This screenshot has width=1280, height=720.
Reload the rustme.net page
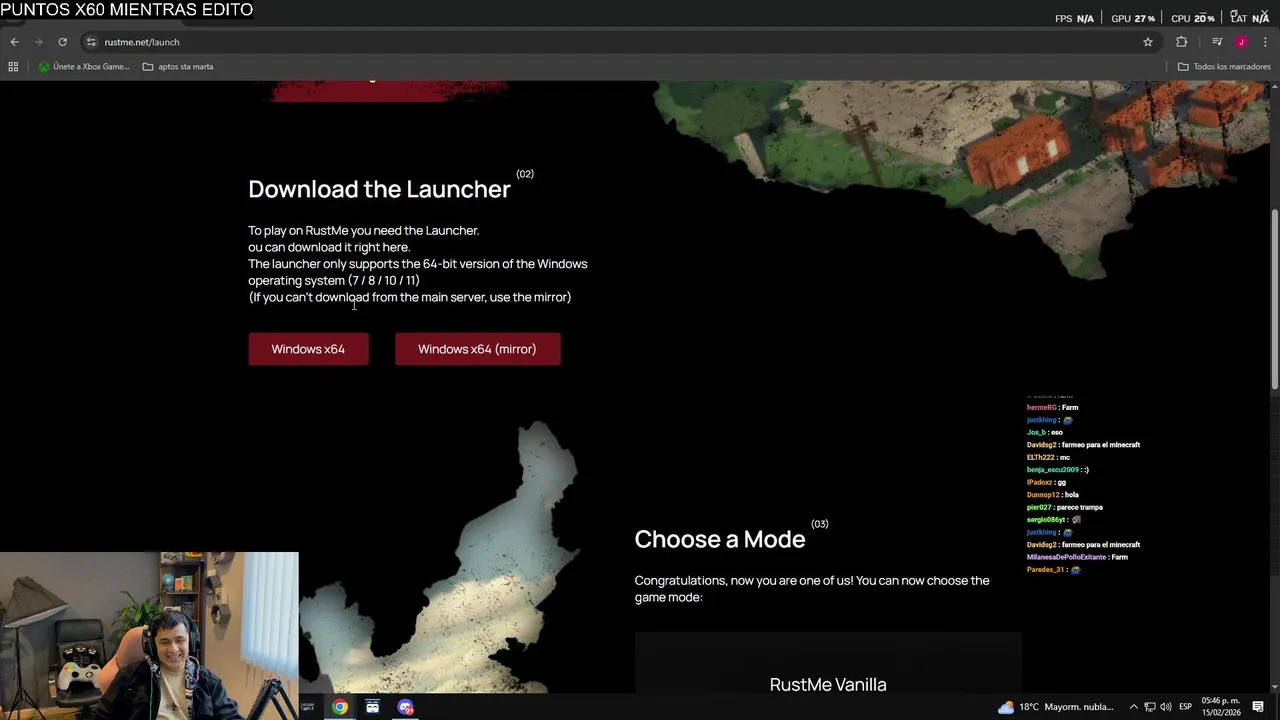pos(62,42)
